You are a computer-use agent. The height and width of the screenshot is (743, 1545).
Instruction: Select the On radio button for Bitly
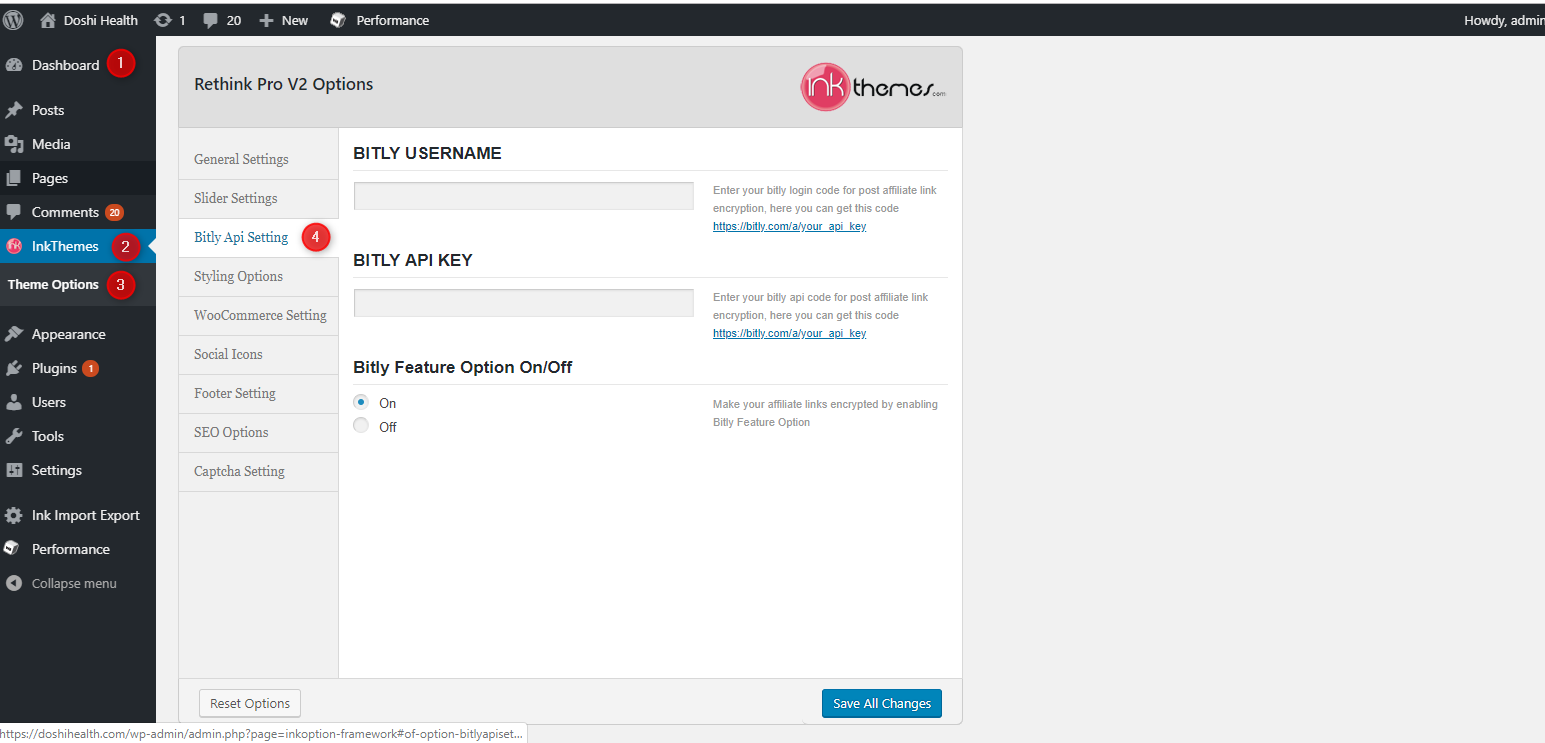361,402
